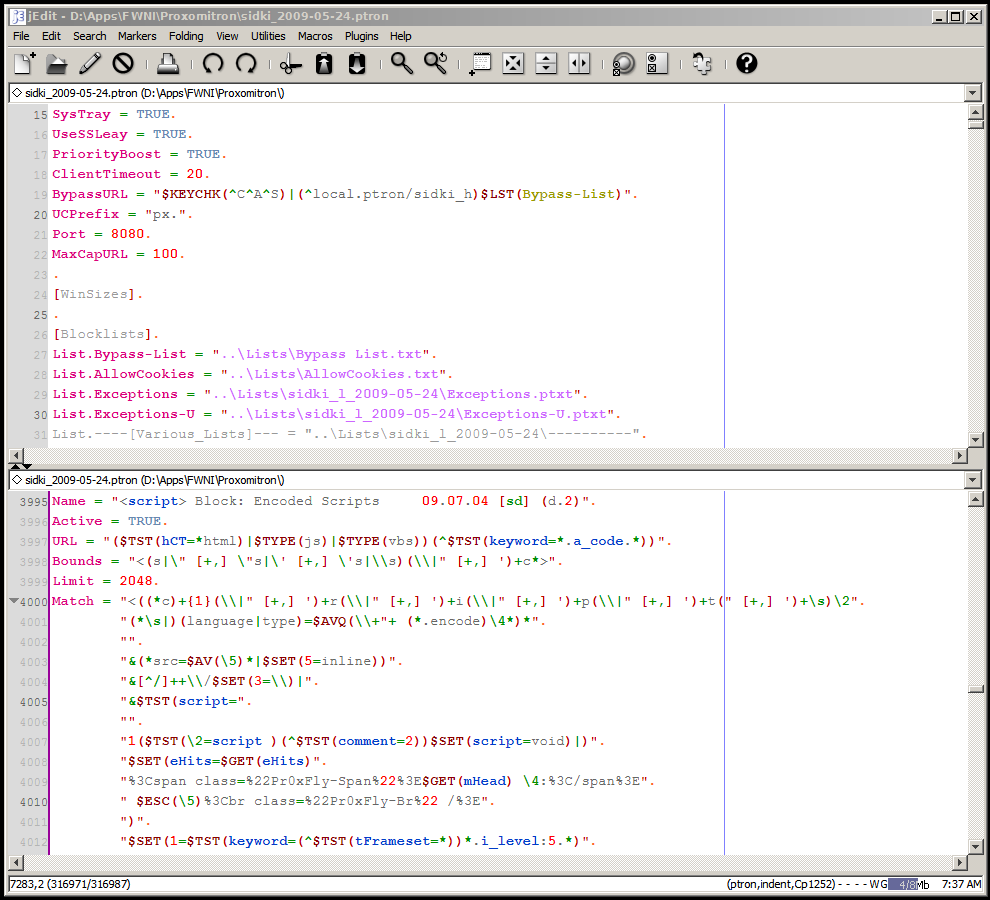Click the Cut scissors icon
The width and height of the screenshot is (990, 900).
(x=291, y=64)
